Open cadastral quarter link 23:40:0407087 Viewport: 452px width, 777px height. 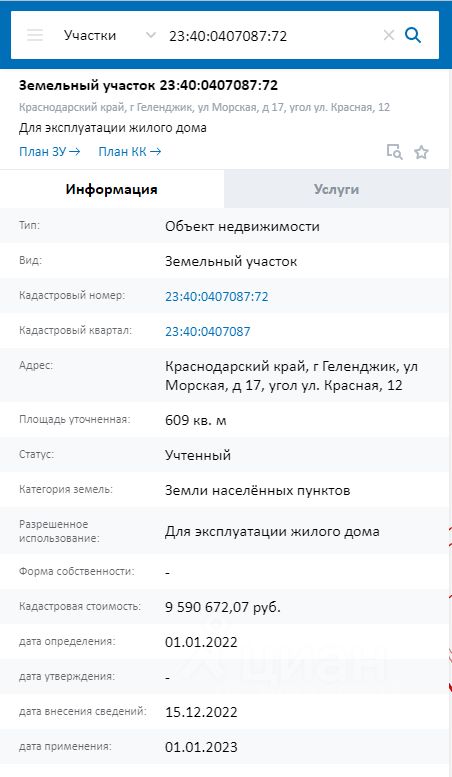click(x=208, y=331)
